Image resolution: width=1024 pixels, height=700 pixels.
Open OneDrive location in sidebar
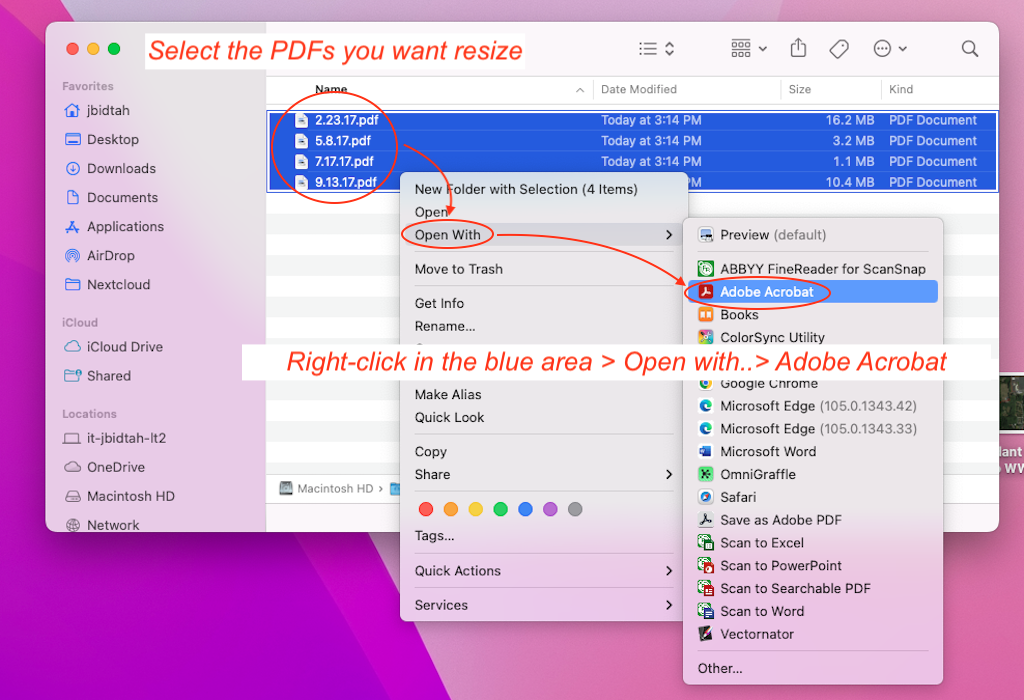[x=104, y=467]
